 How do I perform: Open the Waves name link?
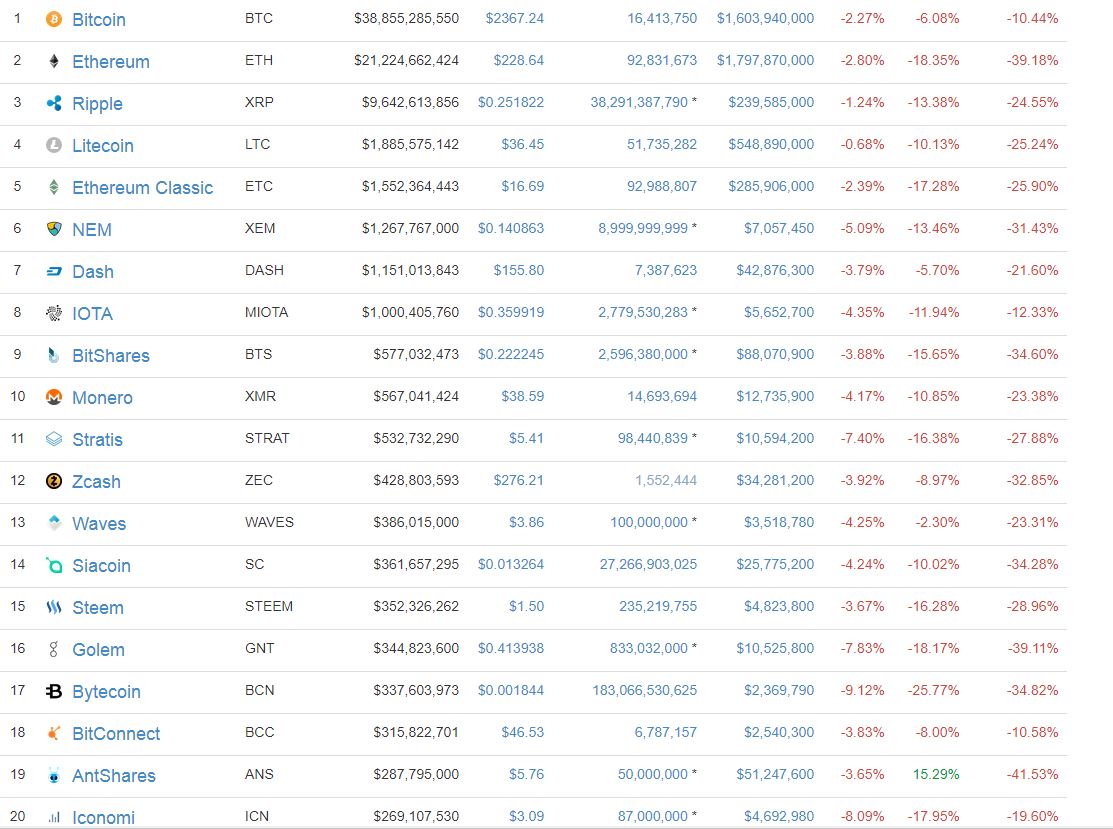pos(99,523)
